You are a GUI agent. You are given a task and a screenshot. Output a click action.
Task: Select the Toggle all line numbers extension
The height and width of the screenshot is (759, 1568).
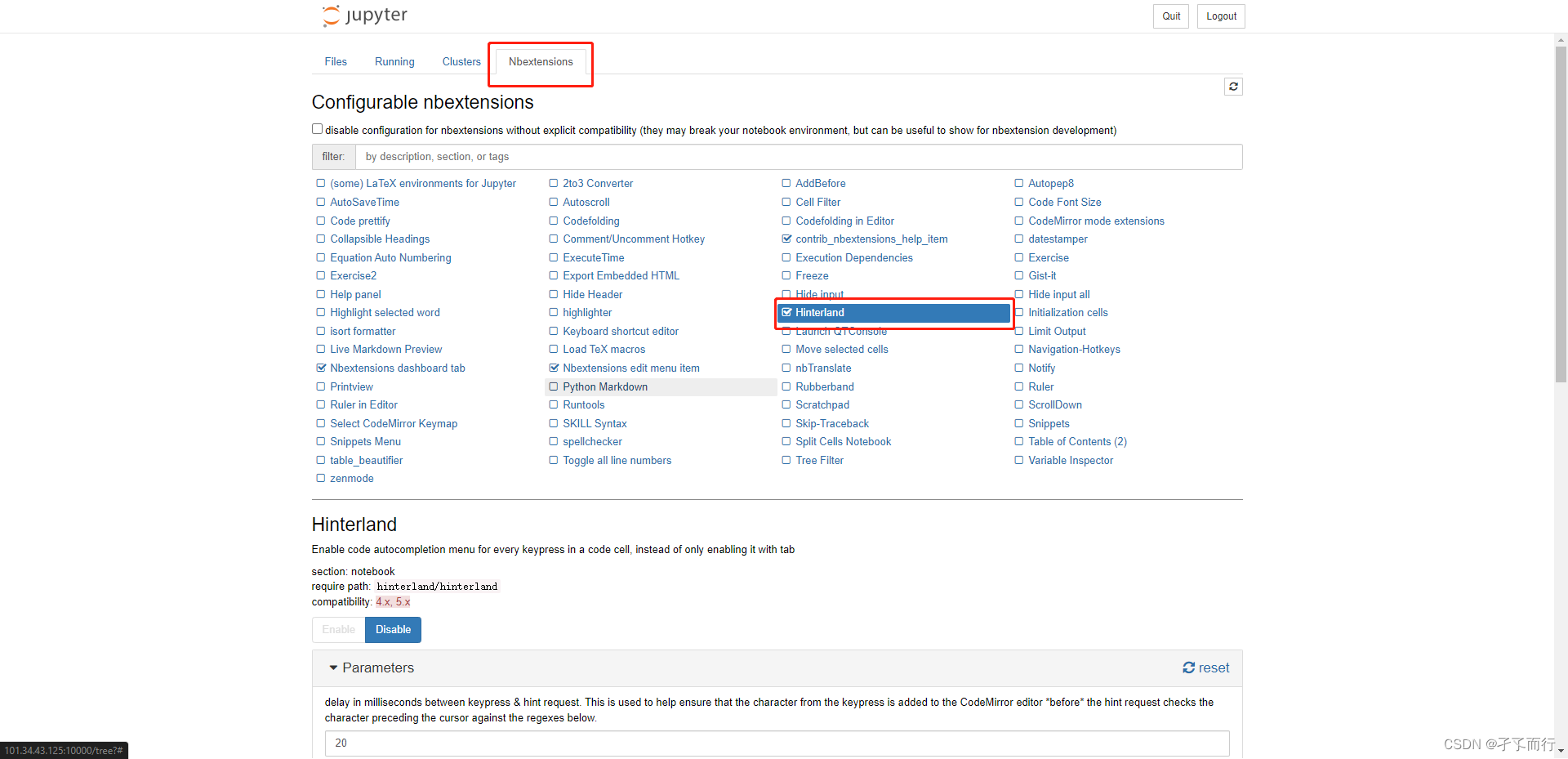coord(616,461)
